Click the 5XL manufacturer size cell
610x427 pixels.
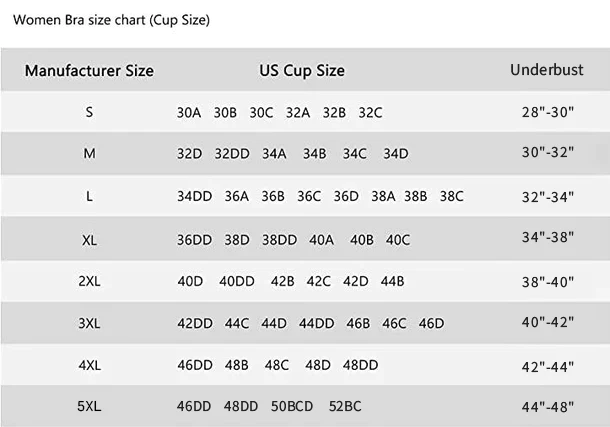point(89,406)
